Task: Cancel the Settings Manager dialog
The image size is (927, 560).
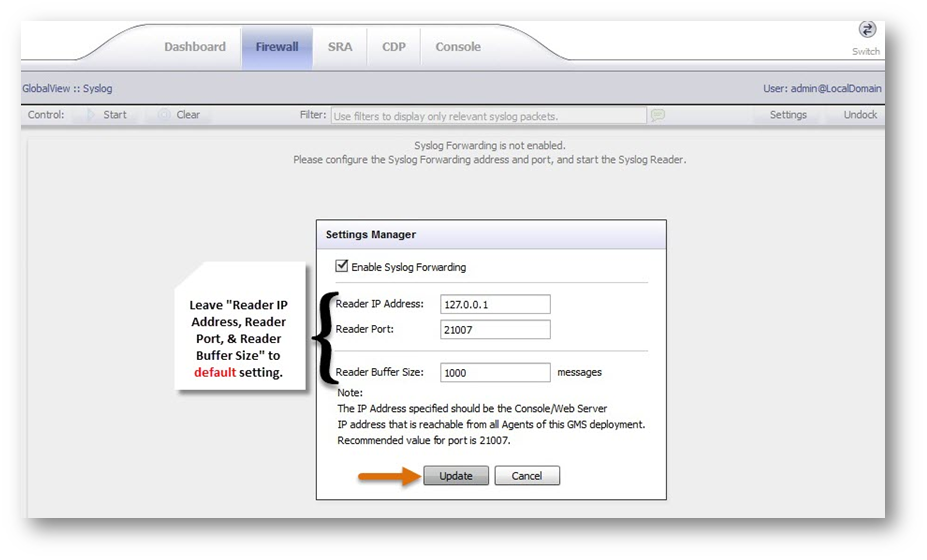Action: point(526,476)
